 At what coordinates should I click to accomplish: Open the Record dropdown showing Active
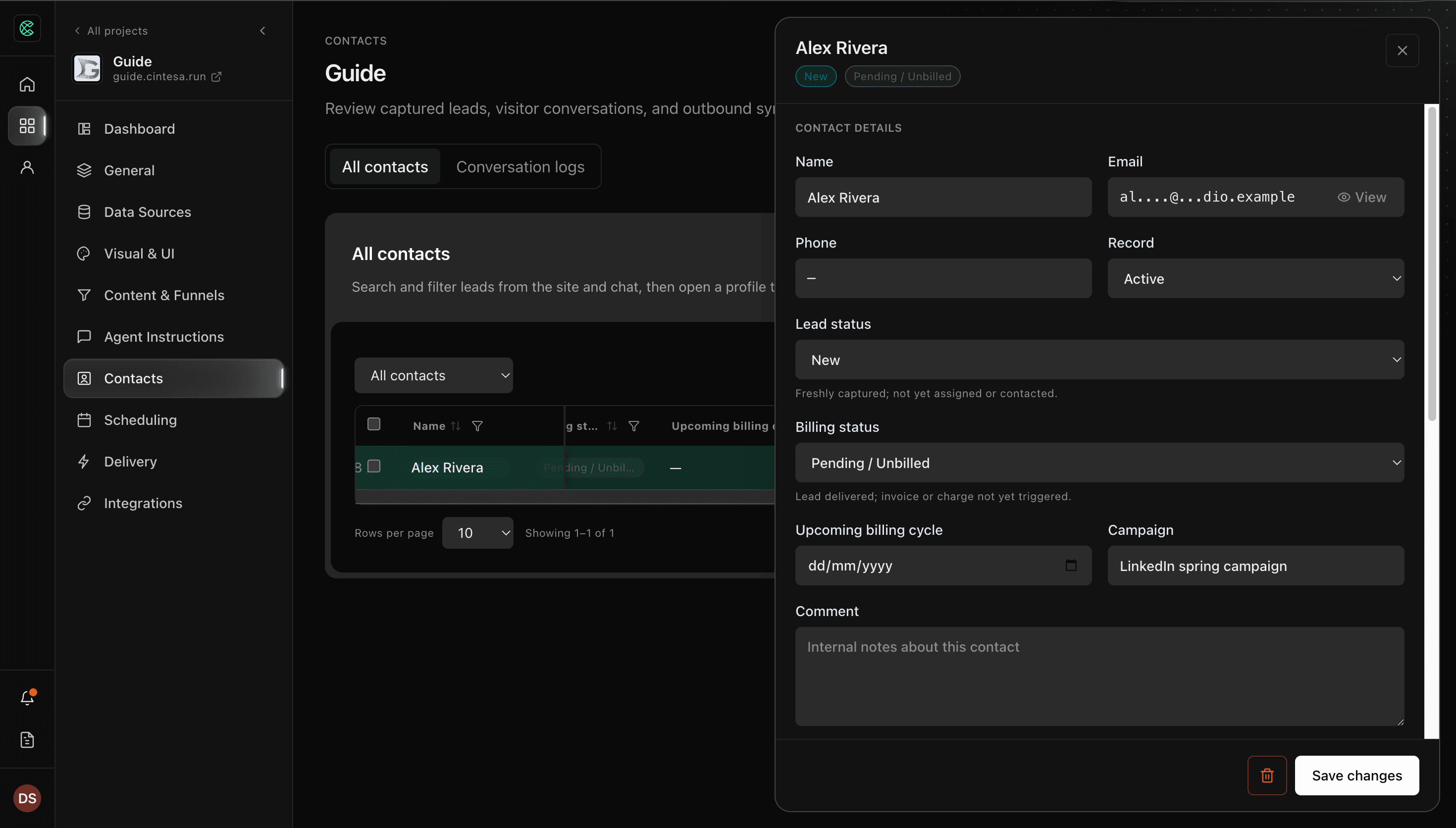coord(1255,279)
